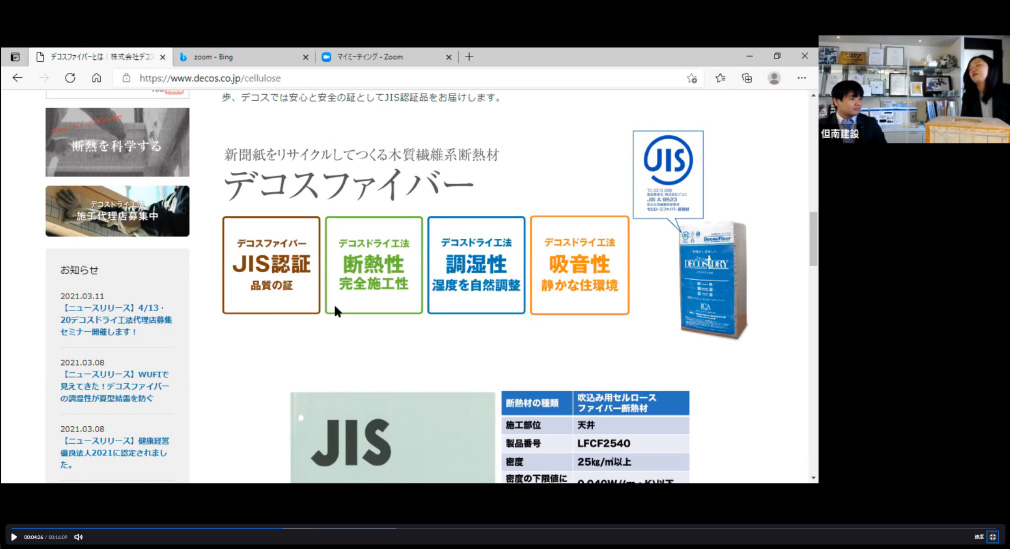Screen dimensions: 1010x549
Task: Open browser profile avatar
Action: (774, 78)
